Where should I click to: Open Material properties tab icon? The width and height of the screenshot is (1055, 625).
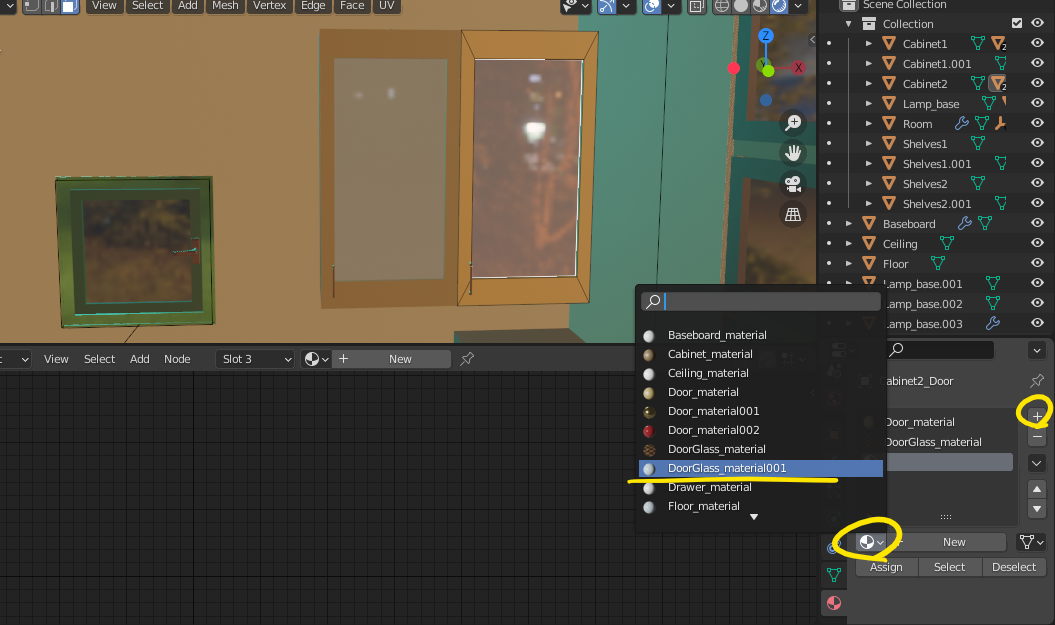click(x=834, y=603)
